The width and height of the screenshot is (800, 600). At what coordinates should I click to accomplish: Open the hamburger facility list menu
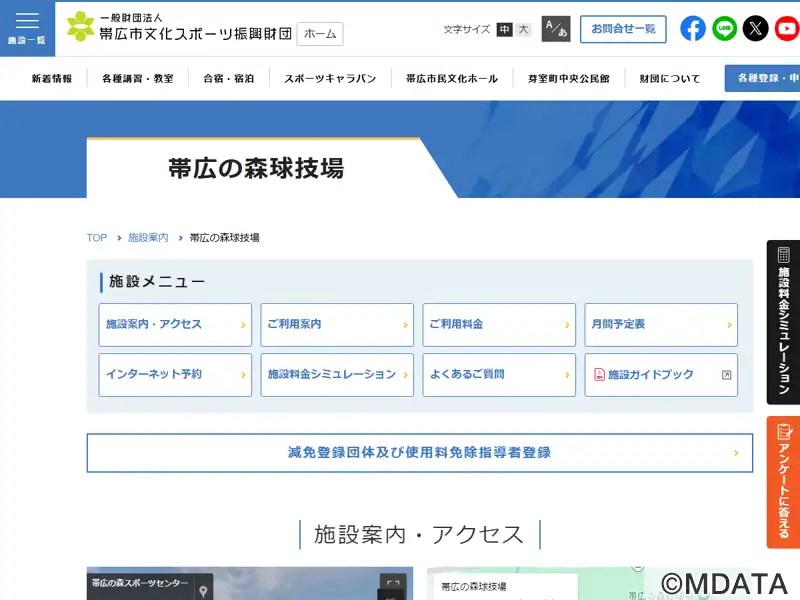pyautogui.click(x=27, y=27)
